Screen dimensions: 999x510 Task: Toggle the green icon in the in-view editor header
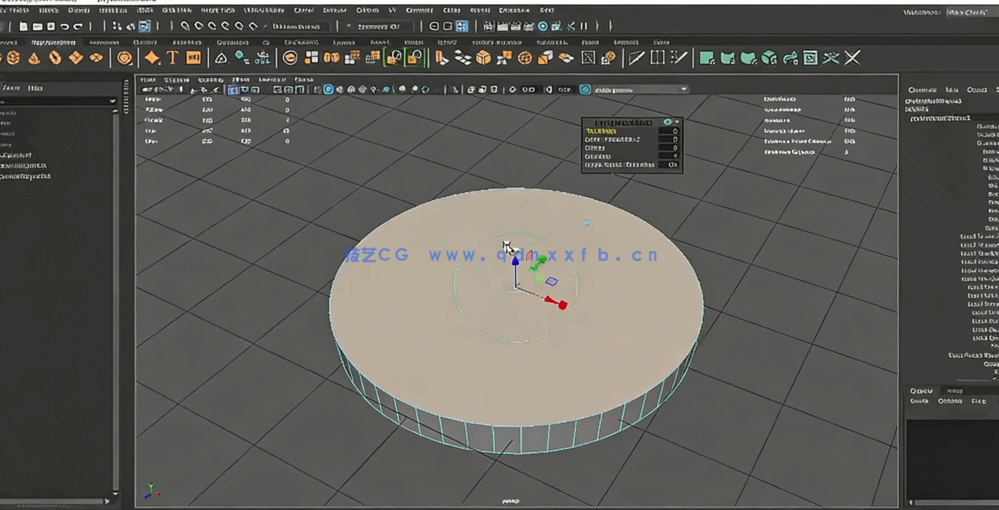coord(668,121)
